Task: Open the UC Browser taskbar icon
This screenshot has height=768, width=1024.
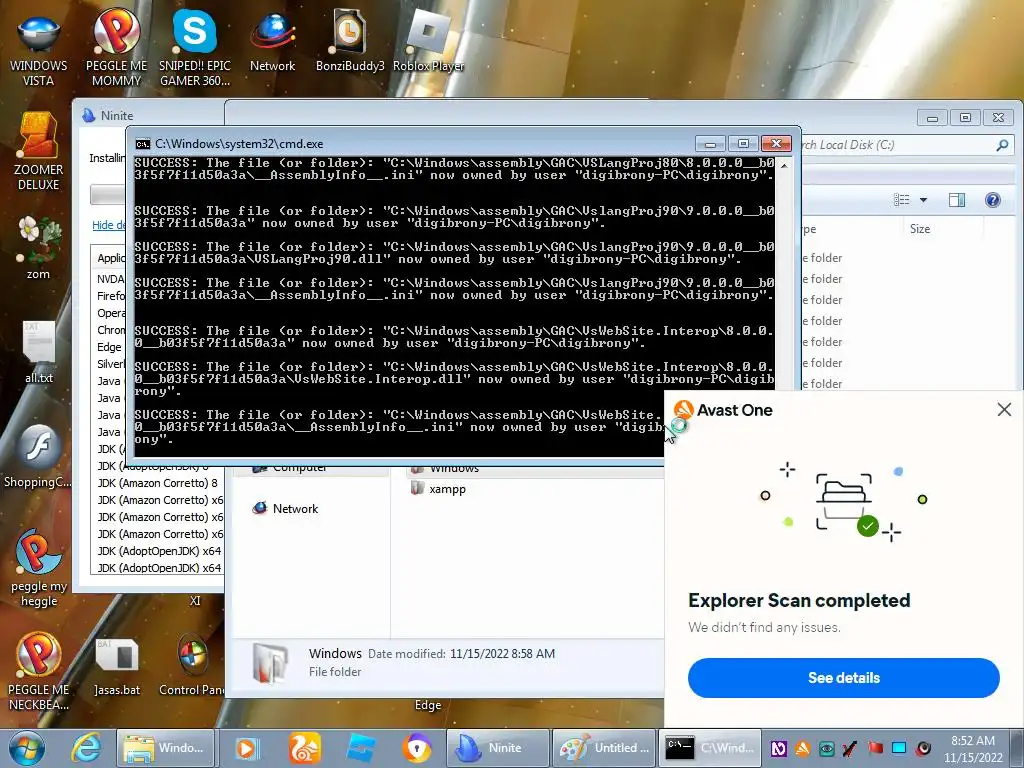Action: (x=304, y=748)
